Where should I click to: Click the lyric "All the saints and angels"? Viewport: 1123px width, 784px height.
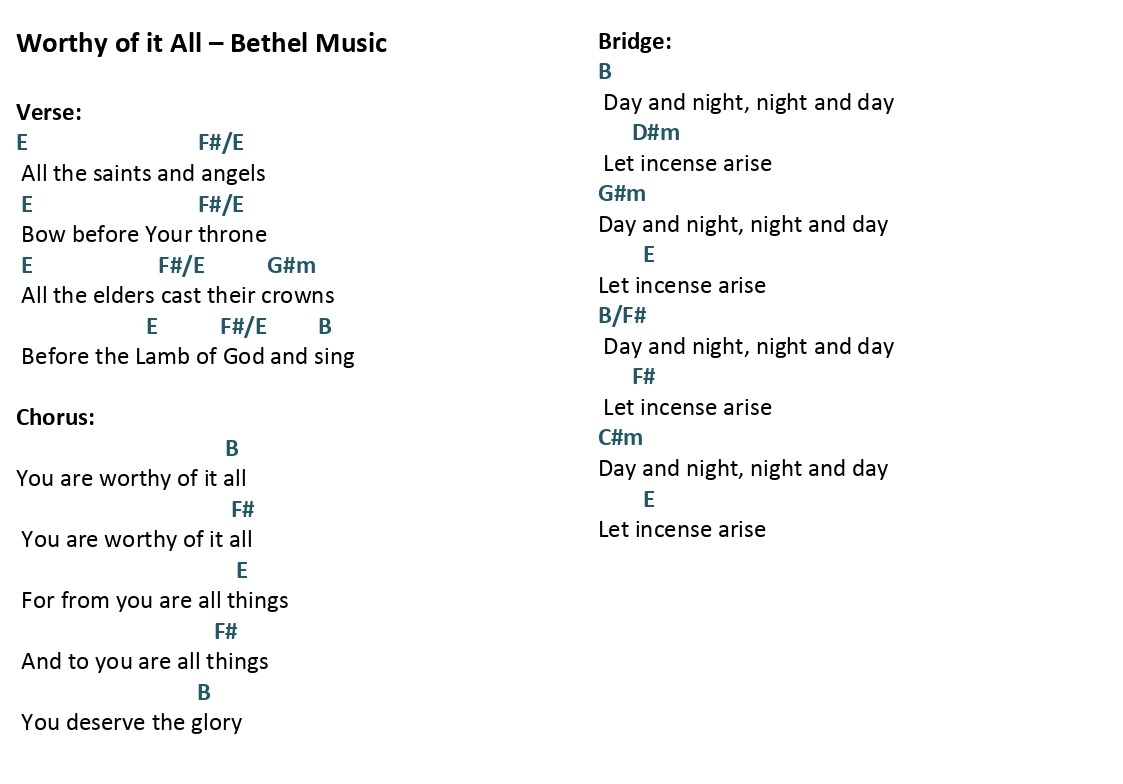(x=143, y=174)
